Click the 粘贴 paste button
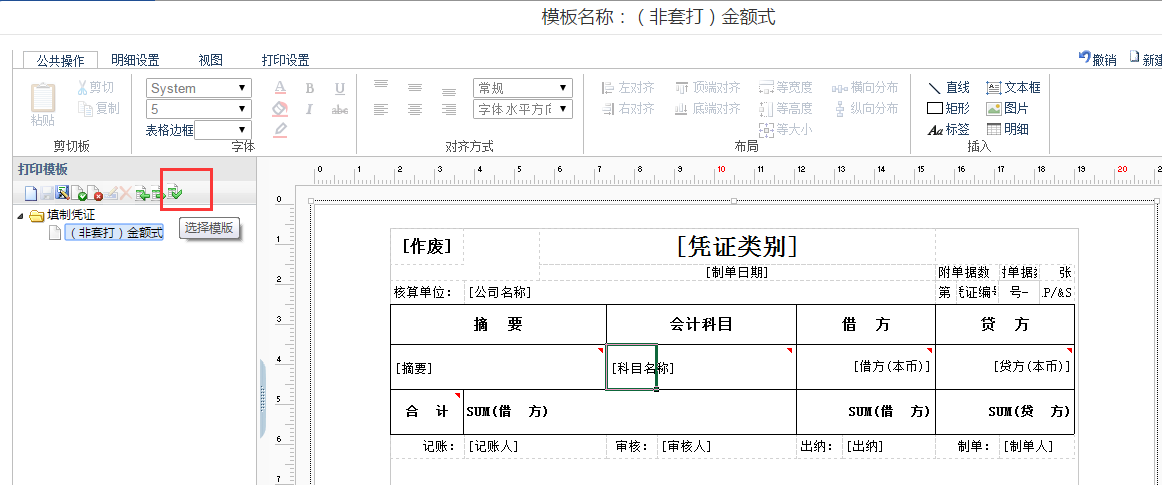1162x485 pixels. tap(42, 105)
